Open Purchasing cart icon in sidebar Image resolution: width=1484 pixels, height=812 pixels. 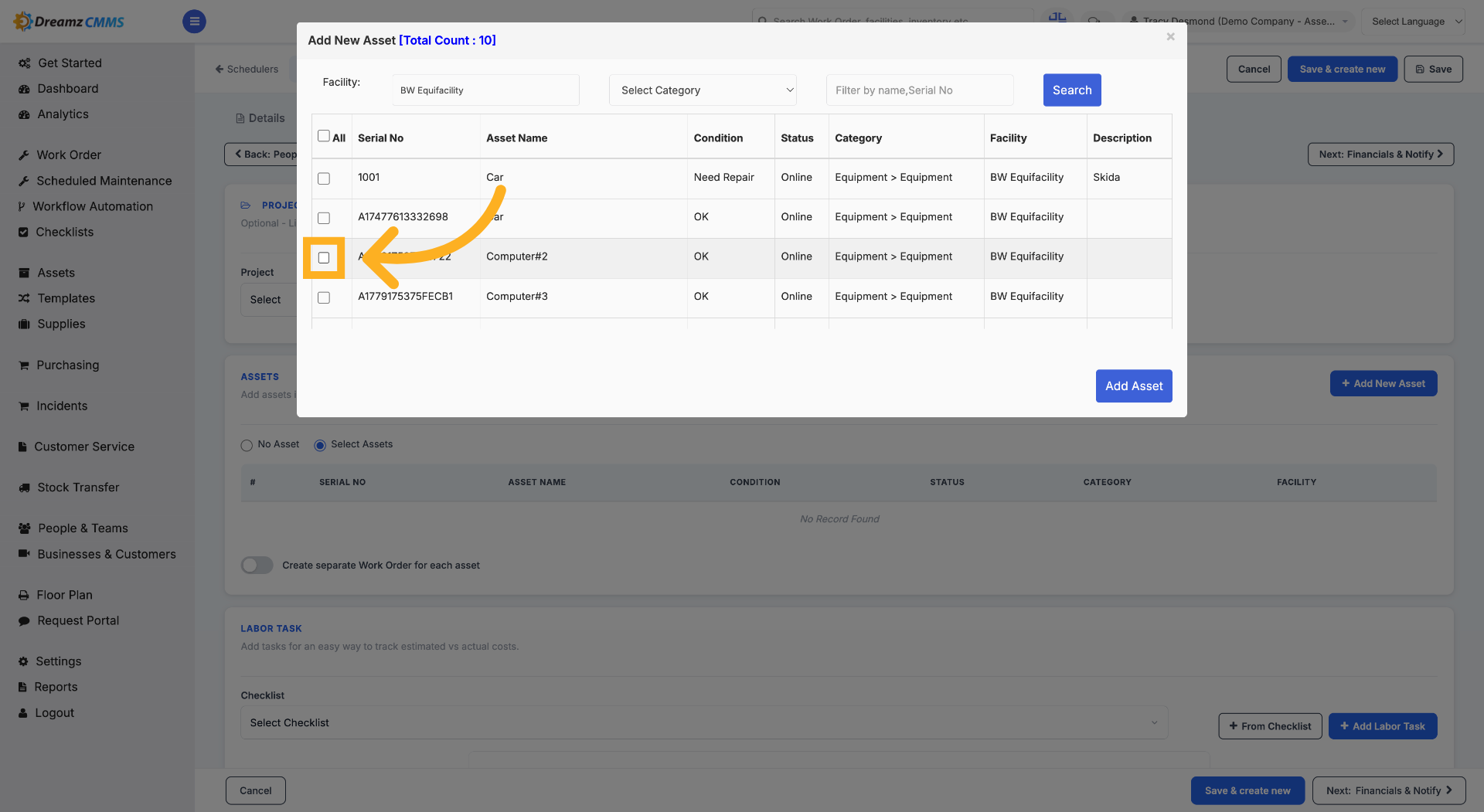click(x=24, y=365)
